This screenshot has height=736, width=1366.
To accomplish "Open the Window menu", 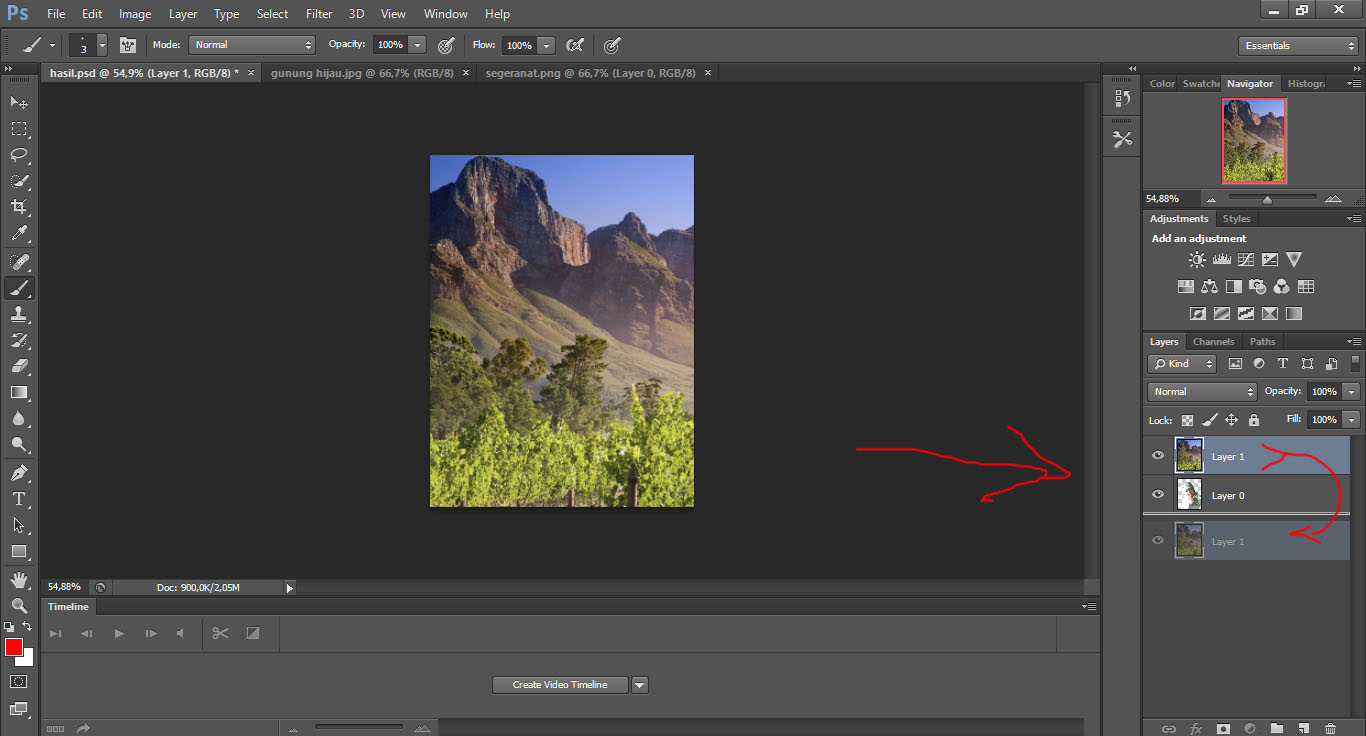I will coord(445,14).
